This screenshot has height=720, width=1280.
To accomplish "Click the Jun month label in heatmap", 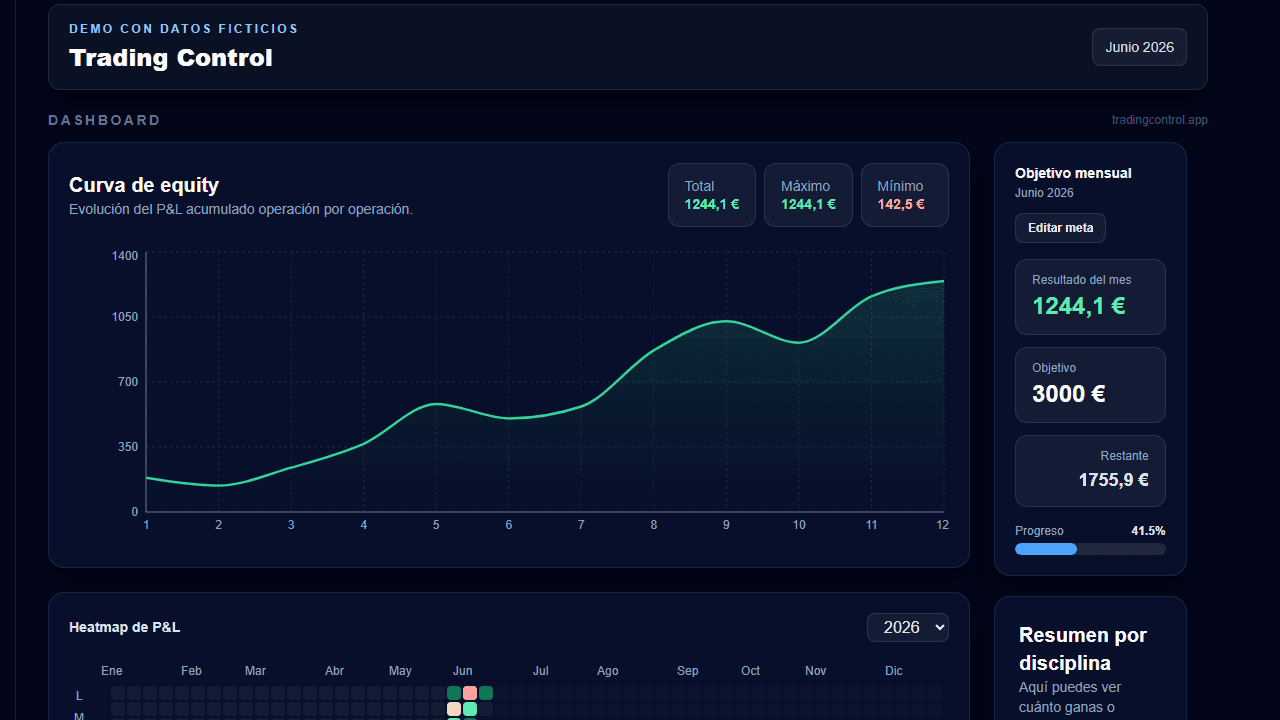I will click(x=462, y=671).
